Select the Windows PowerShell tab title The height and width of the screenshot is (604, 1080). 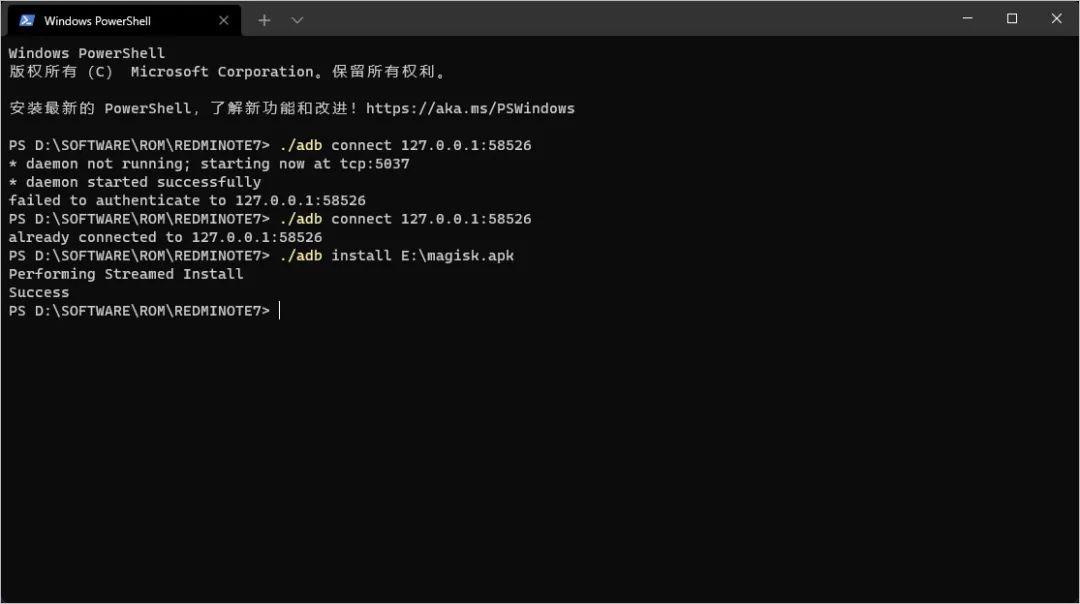[97, 20]
